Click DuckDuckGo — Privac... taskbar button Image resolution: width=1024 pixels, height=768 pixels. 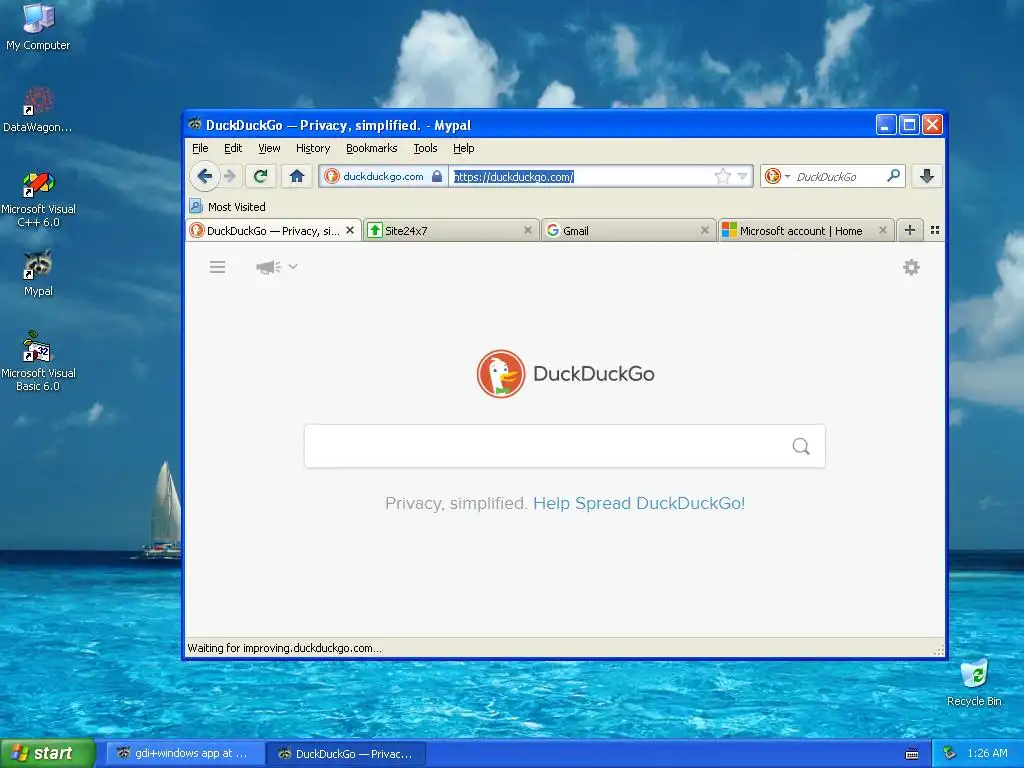(346, 754)
